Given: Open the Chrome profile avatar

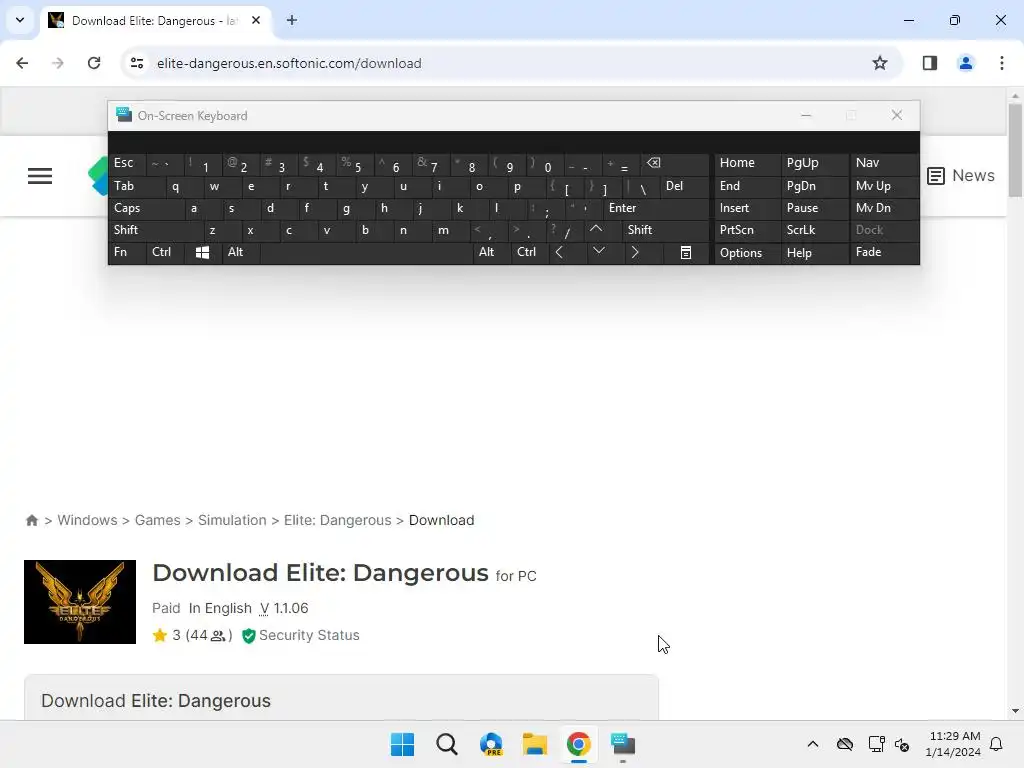Looking at the screenshot, I should coord(965,63).
